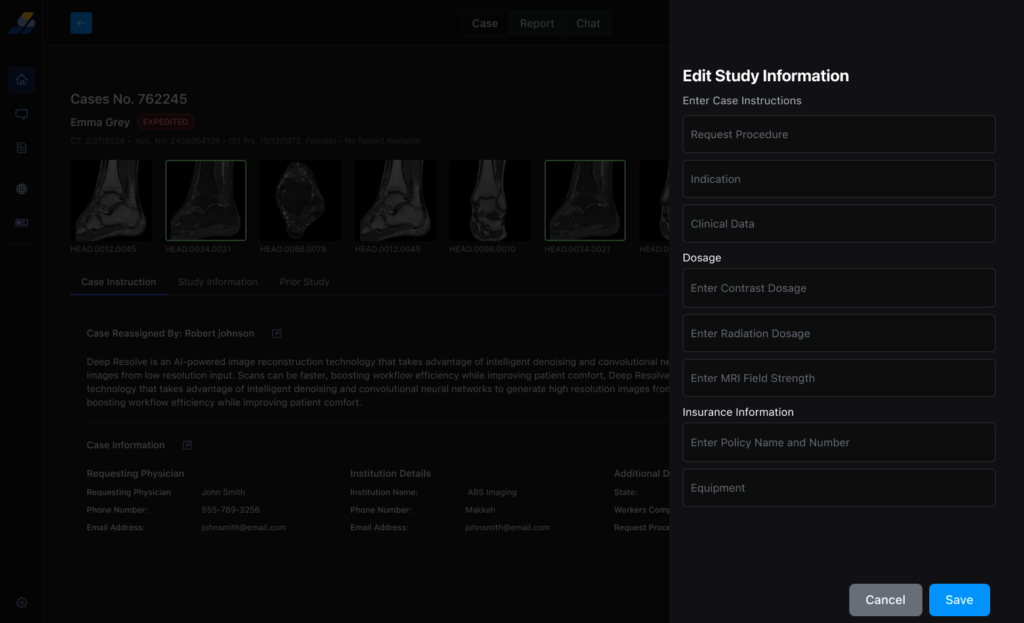This screenshot has width=1024, height=623.
Task: Open the Prior Study tab
Action: 304,282
